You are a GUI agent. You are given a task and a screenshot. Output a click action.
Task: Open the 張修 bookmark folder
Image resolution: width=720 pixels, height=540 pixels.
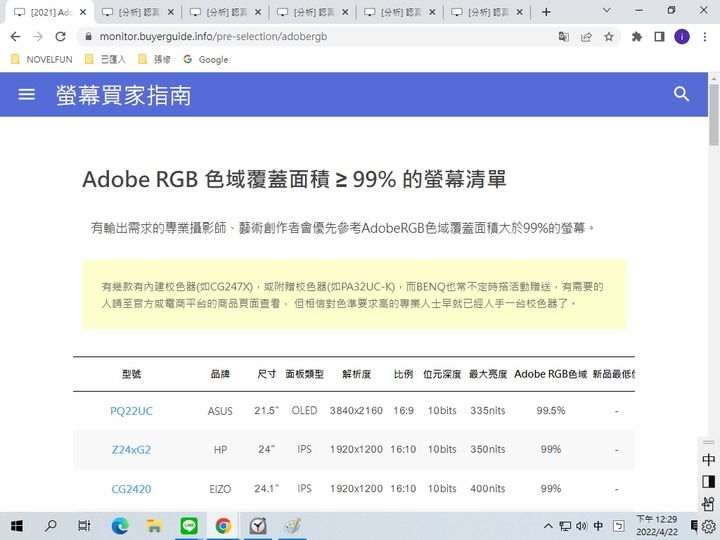coord(155,59)
